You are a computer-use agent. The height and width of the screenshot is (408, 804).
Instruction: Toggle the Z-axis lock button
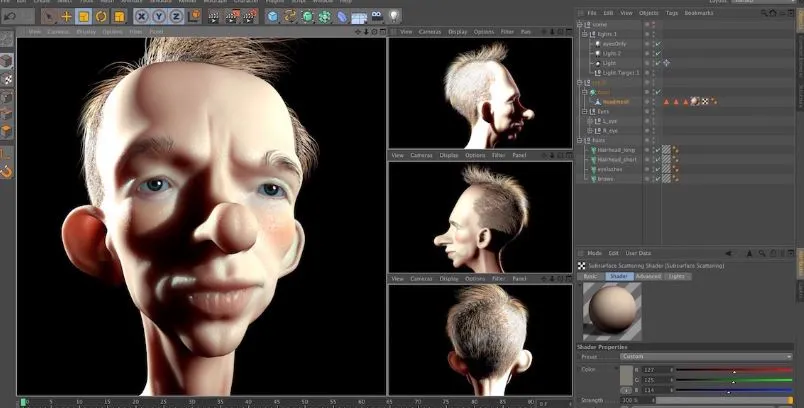178,16
